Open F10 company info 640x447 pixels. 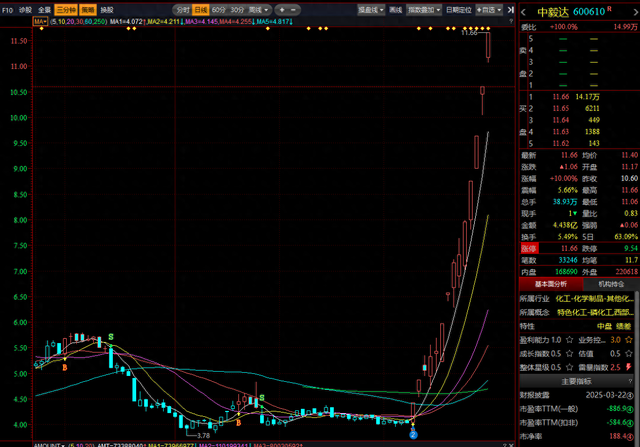coord(7,10)
